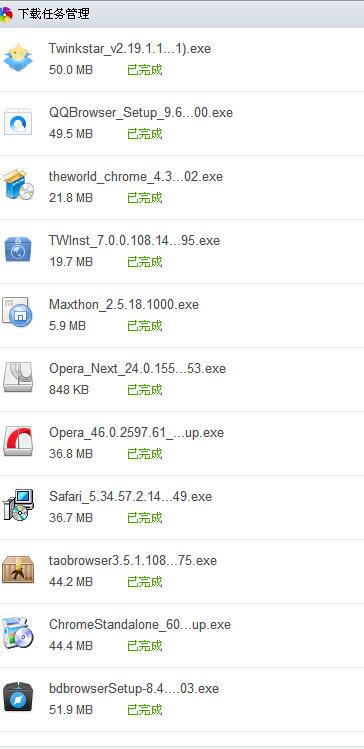Click the Twinkstar installer icon
This screenshot has width=364, height=749.
click(18, 58)
